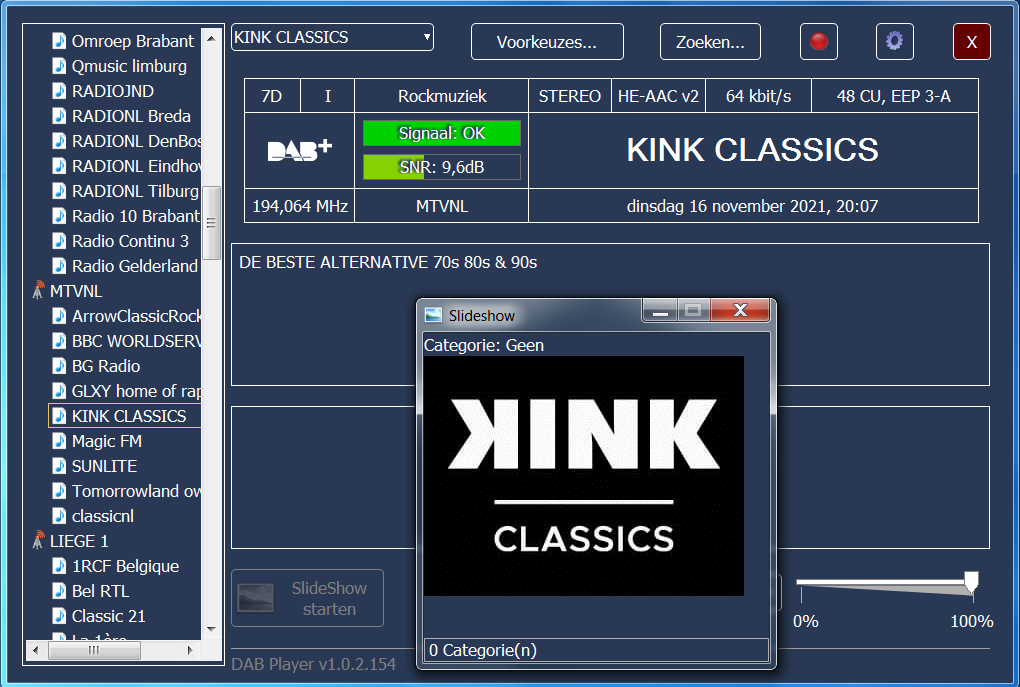
Task: Minimize the Slideshow window
Action: point(660,310)
